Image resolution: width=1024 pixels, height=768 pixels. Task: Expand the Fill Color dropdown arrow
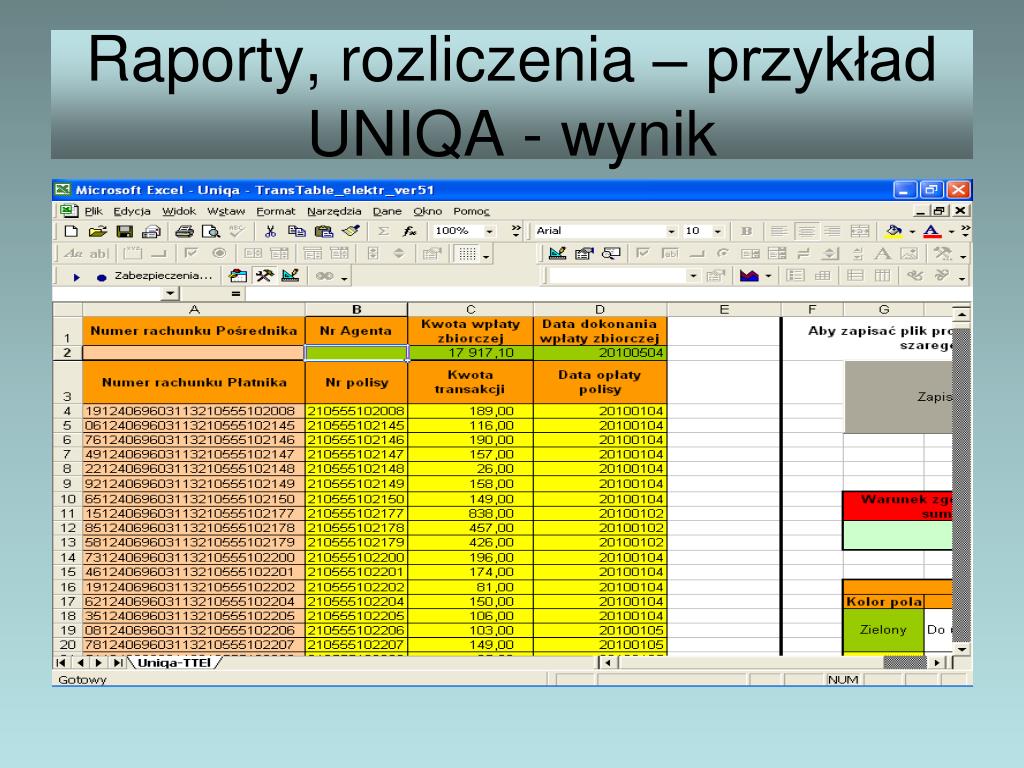[x=912, y=231]
